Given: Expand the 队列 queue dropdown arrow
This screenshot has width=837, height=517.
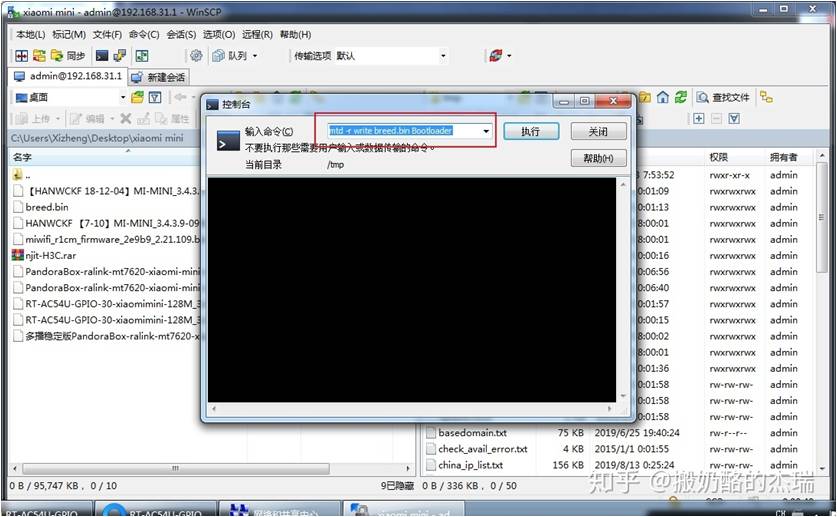Looking at the screenshot, I should [255, 56].
